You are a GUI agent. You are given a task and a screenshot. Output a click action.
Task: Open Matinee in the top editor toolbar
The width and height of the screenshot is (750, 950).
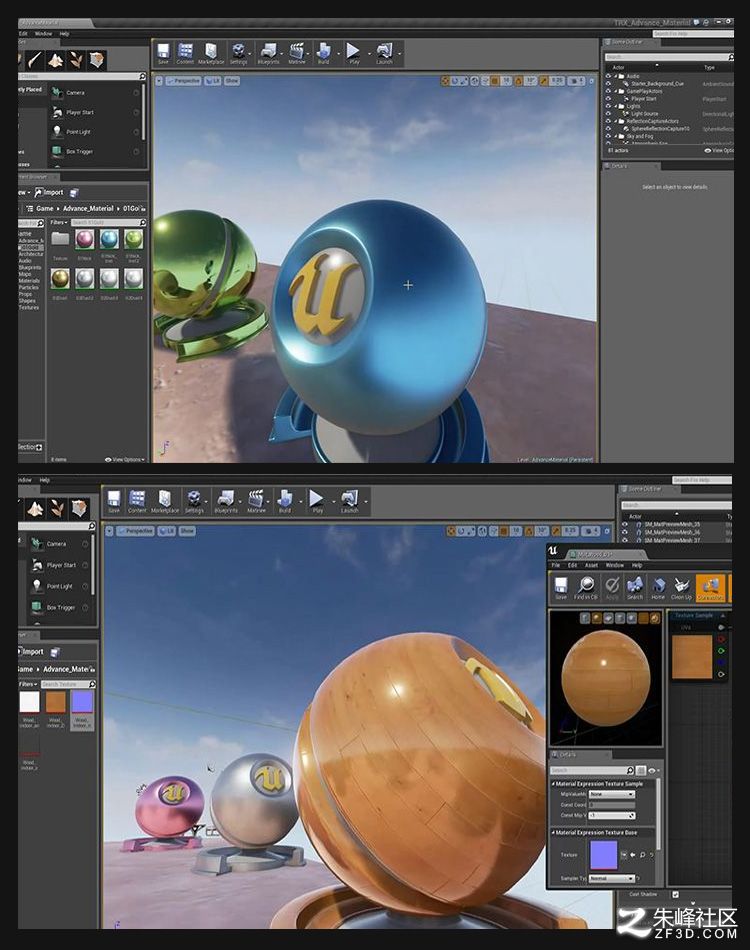click(296, 53)
